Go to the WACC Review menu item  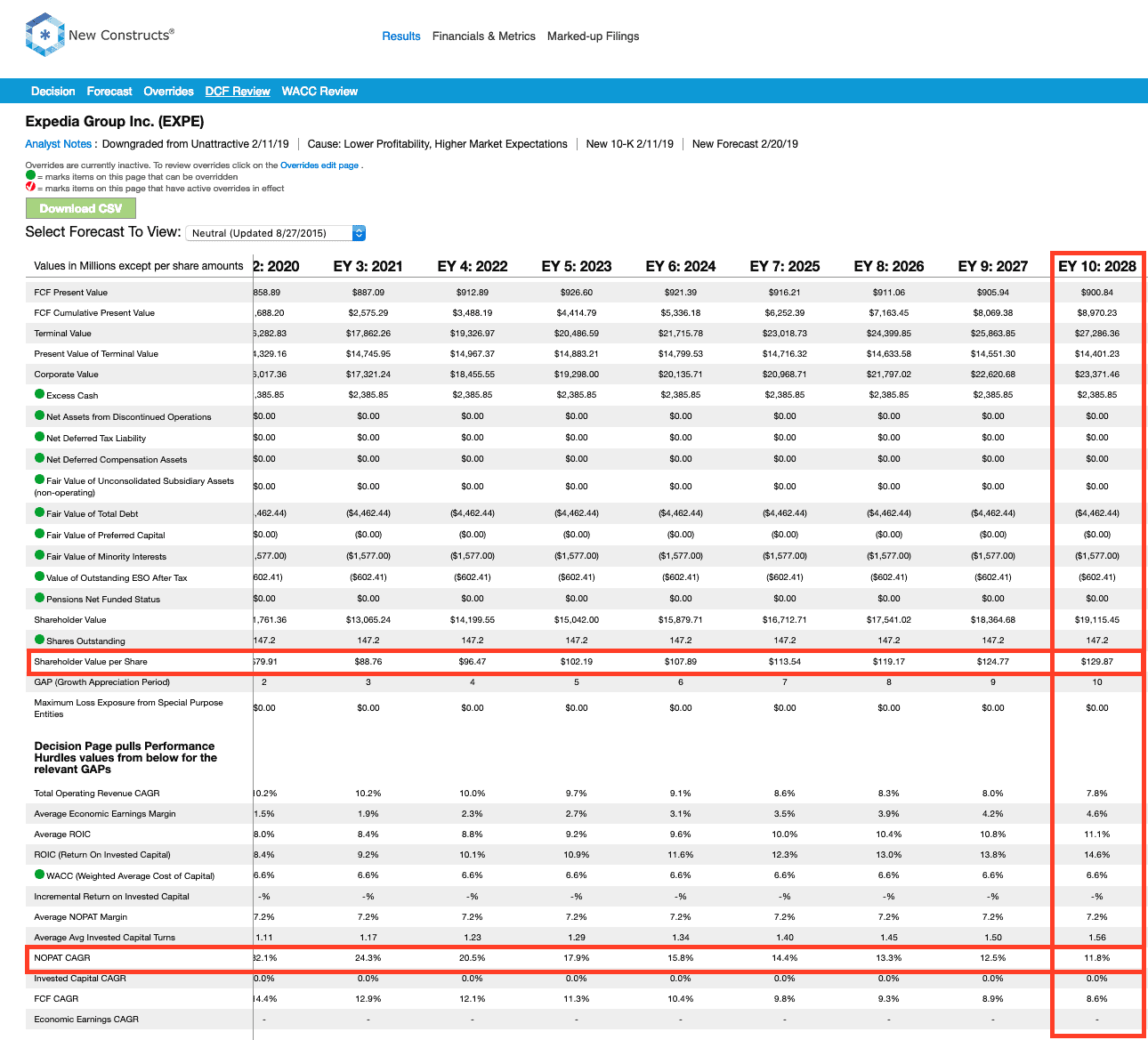(x=319, y=91)
